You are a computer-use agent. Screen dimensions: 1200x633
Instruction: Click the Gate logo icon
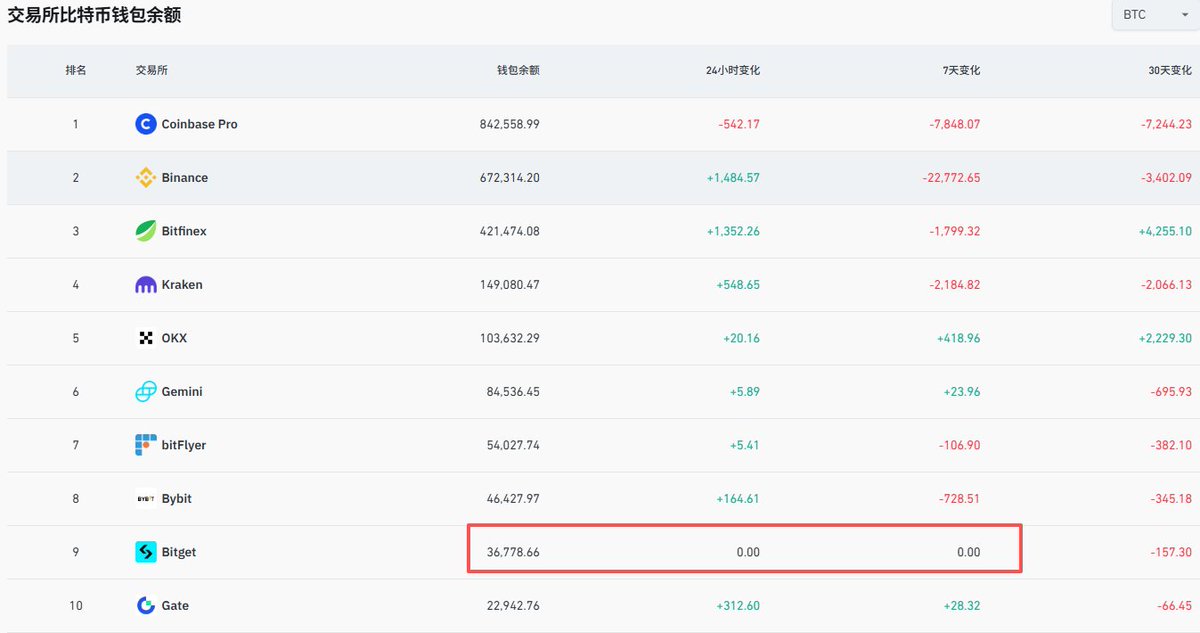click(x=146, y=606)
